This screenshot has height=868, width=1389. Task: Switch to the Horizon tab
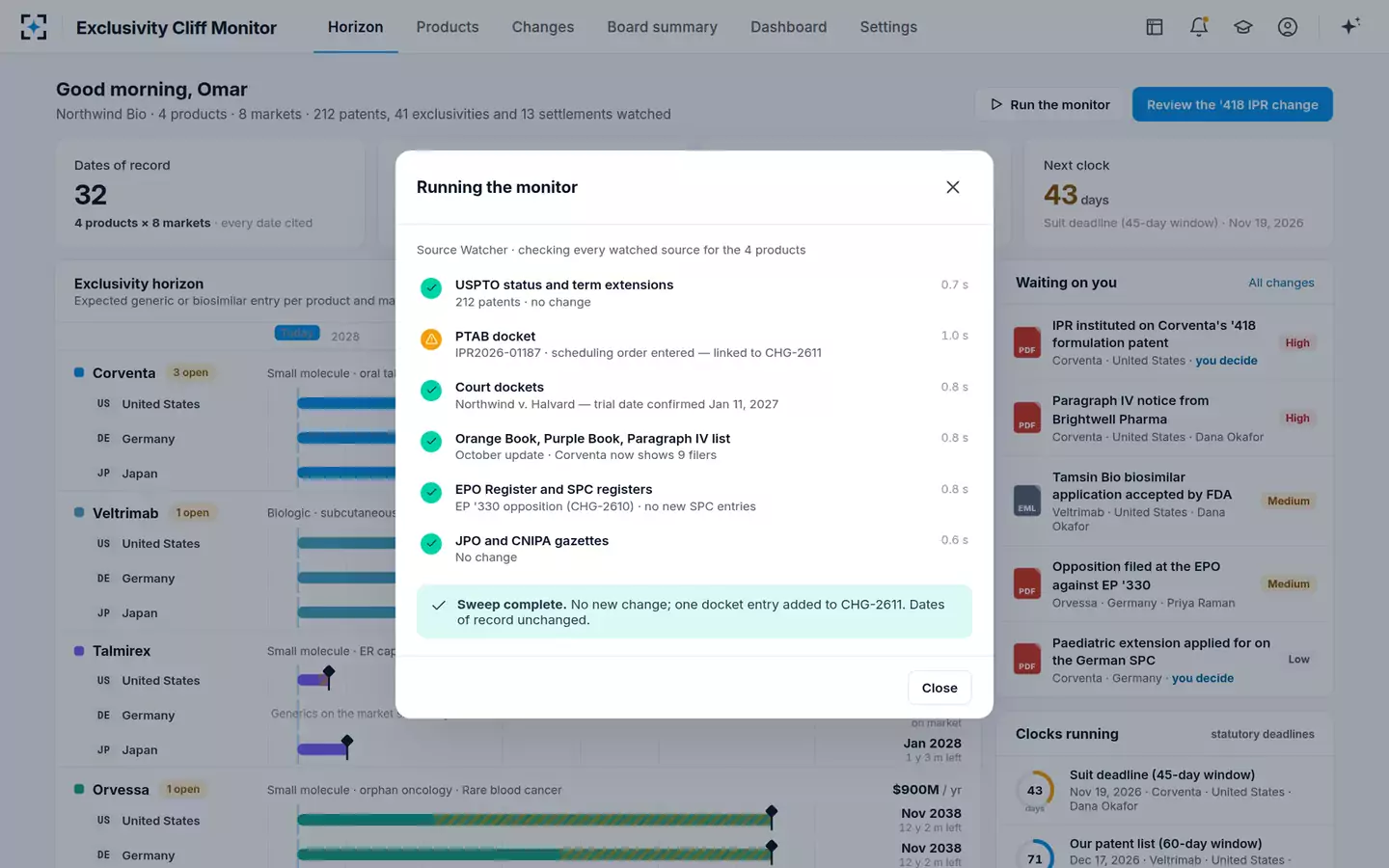click(x=355, y=27)
